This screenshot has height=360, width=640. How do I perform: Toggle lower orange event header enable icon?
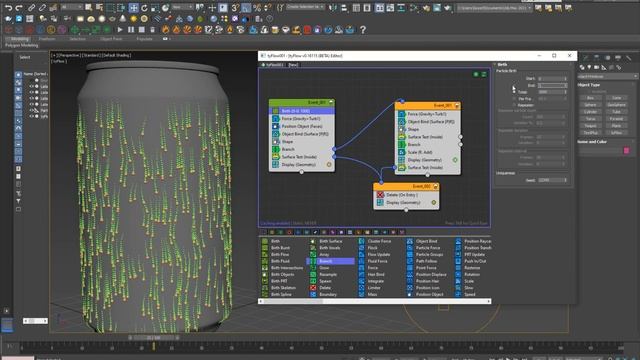tap(435, 187)
